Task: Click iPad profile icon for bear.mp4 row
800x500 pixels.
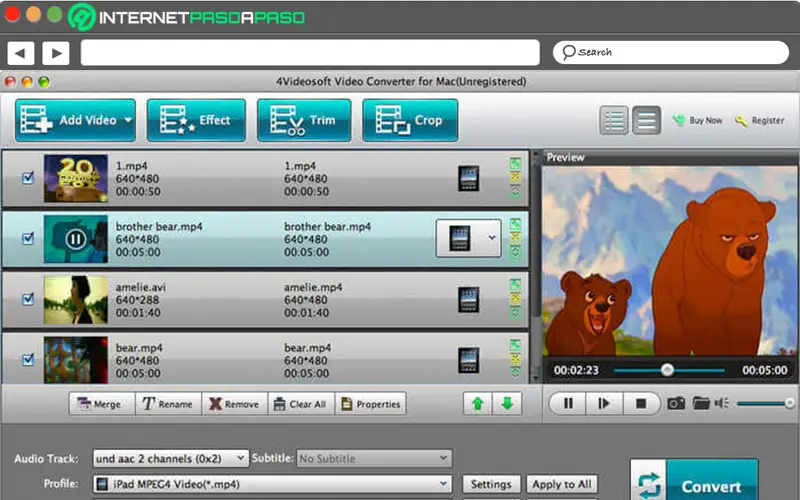Action: (468, 360)
